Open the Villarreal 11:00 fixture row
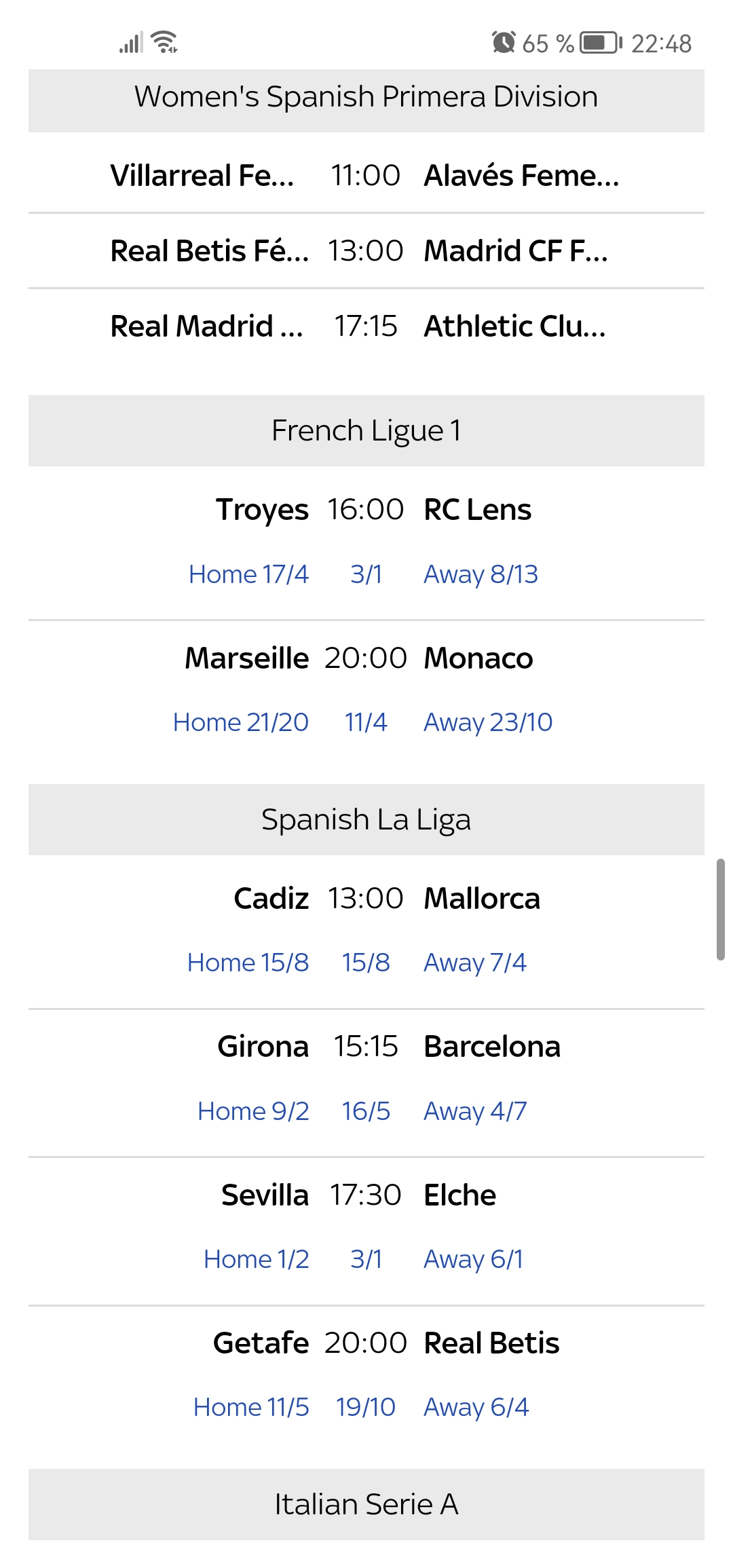Image resolution: width=733 pixels, height=1568 pixels. point(366,175)
